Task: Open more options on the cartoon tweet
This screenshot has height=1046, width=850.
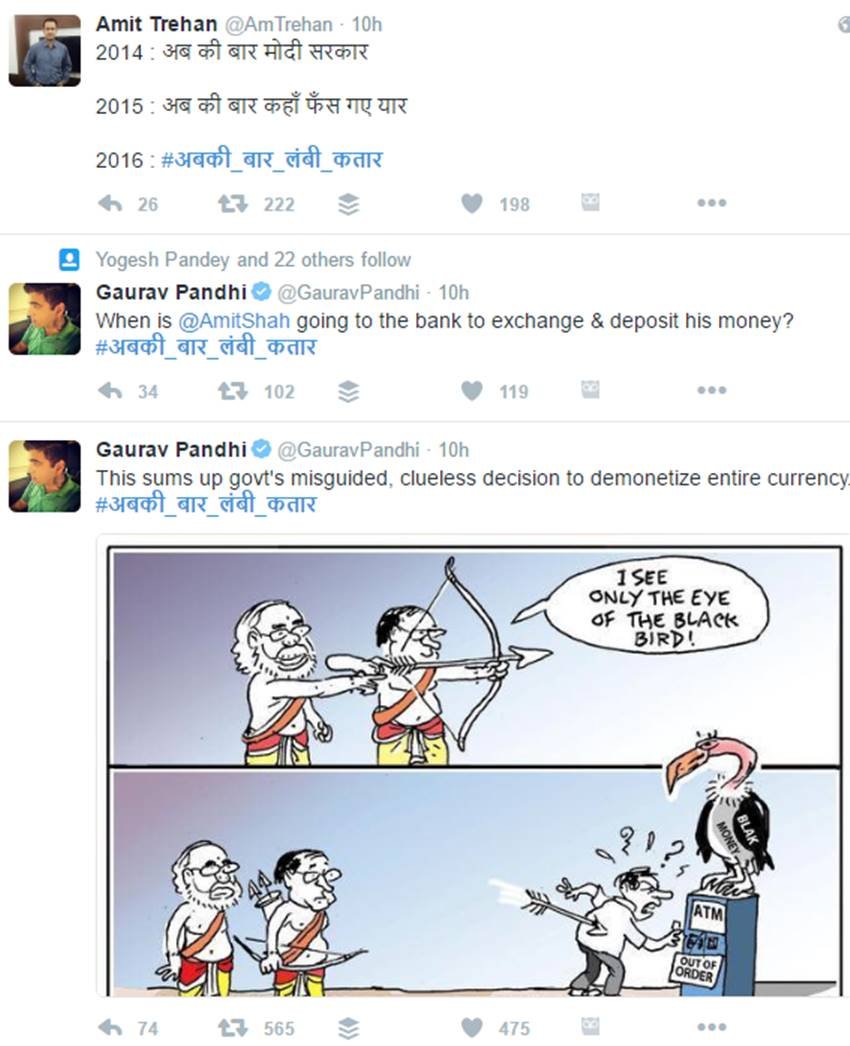Action: coord(711,1027)
